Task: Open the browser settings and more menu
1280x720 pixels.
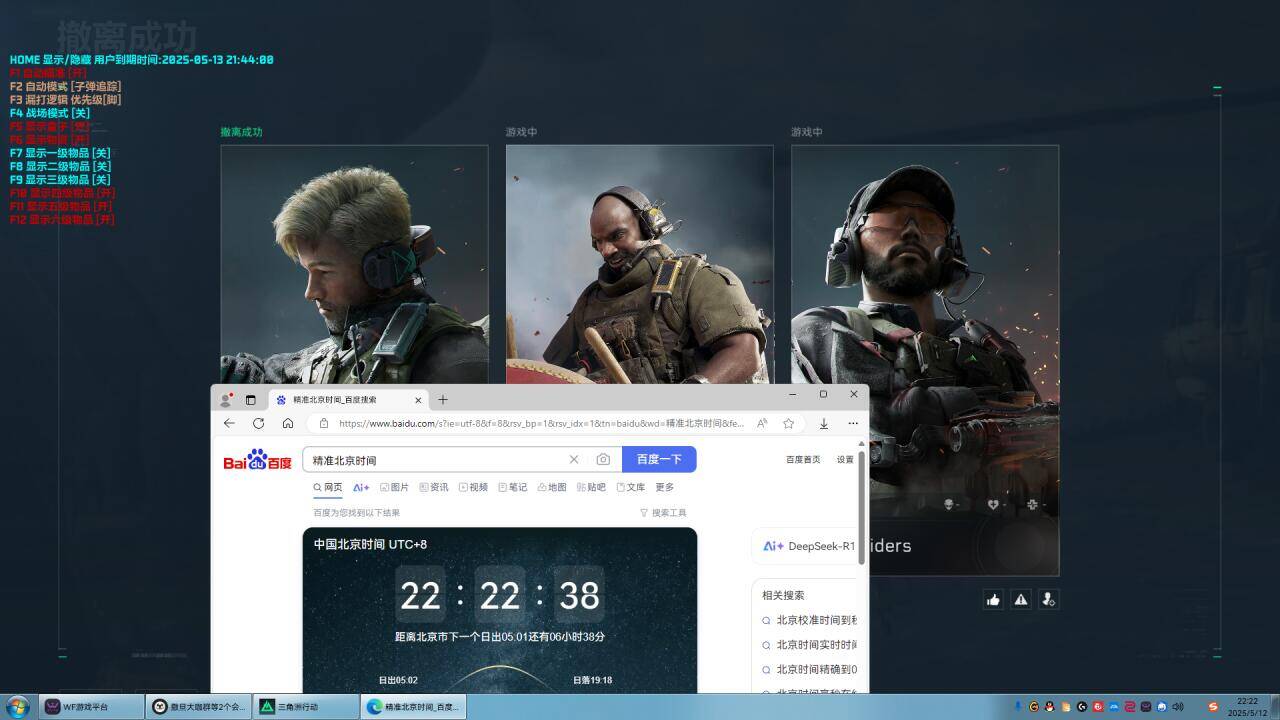Action: click(853, 423)
